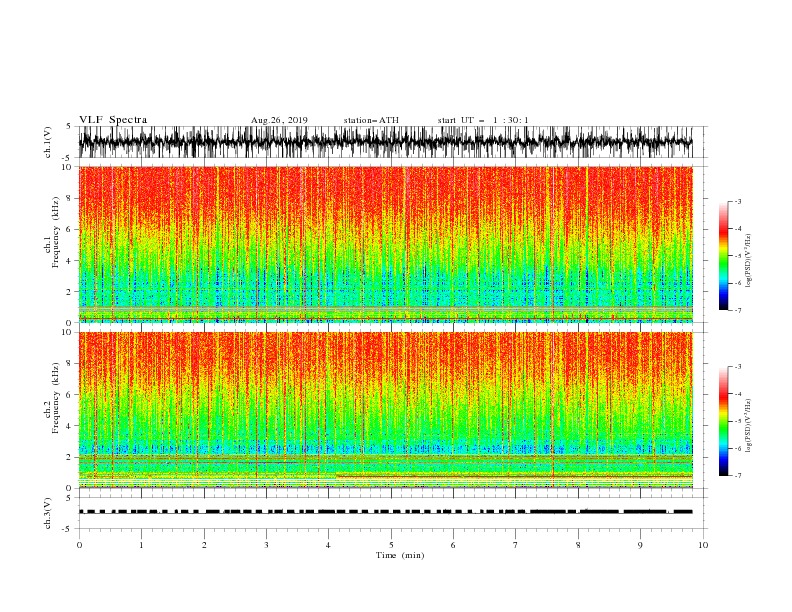Click the "3" tick on the time axis
This screenshot has width=792, height=612.
click(266, 545)
